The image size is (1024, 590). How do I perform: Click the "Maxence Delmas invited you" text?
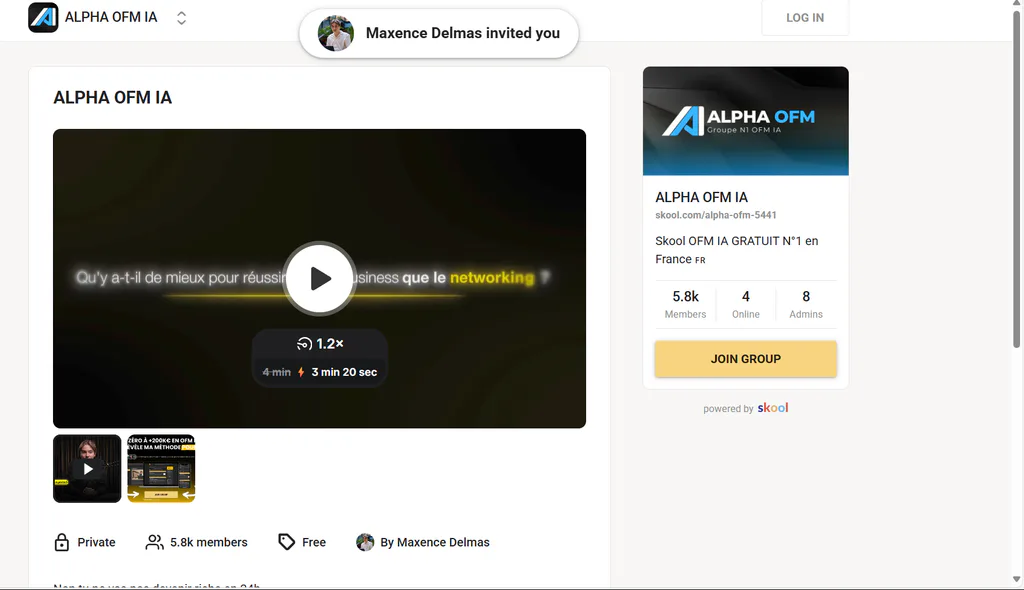point(462,33)
